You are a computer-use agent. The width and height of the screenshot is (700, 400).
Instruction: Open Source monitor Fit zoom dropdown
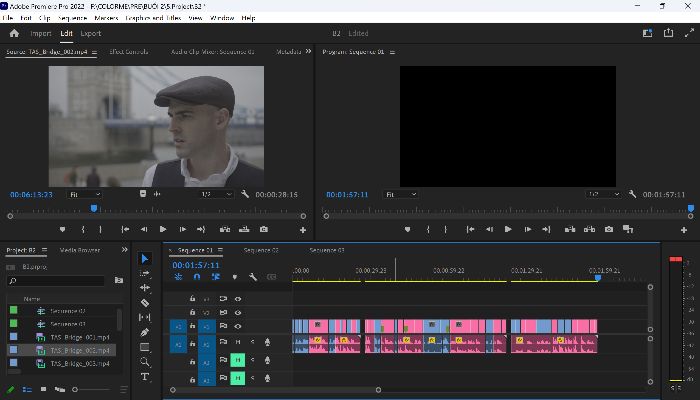(85, 195)
